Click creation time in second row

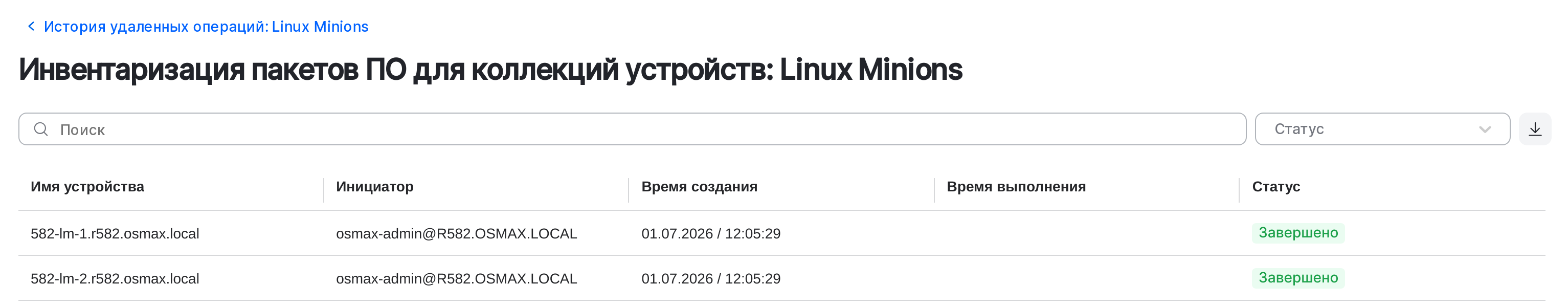coord(711,278)
